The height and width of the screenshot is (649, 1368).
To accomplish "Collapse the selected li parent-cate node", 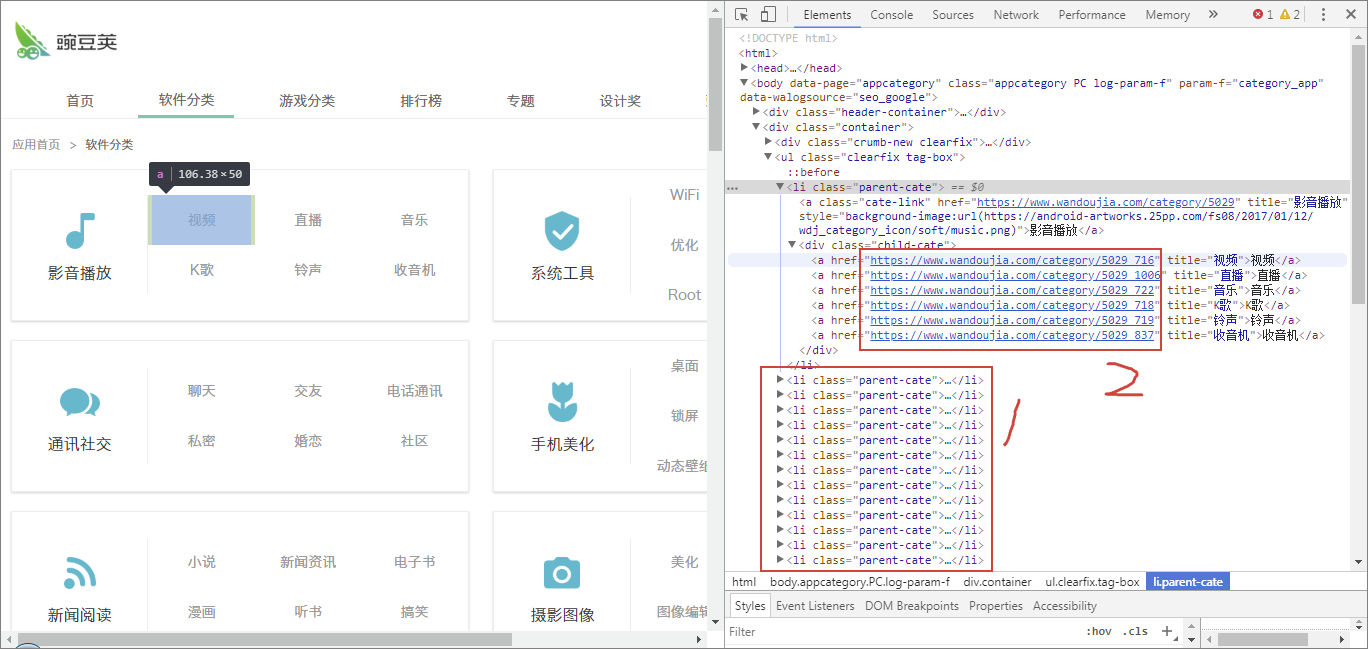I will tap(781, 187).
